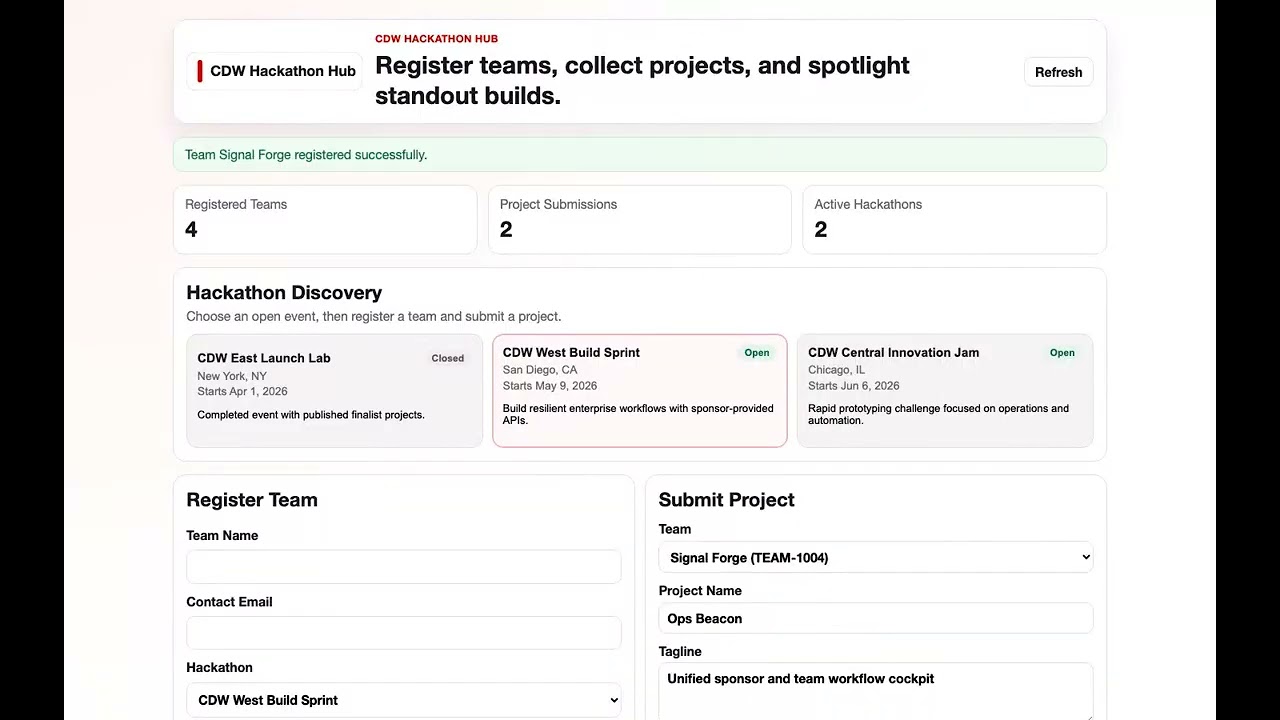Click the Project Name field with Ops Beacon

coord(875,618)
